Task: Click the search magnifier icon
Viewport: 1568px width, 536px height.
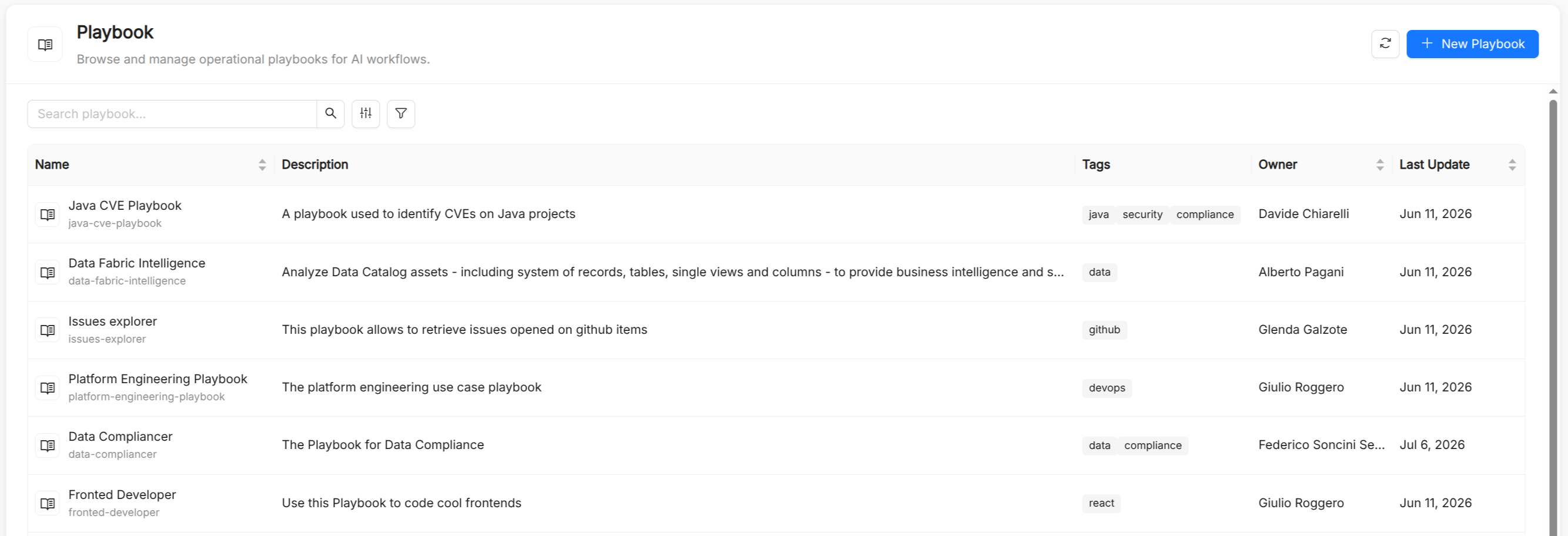Action: click(330, 113)
